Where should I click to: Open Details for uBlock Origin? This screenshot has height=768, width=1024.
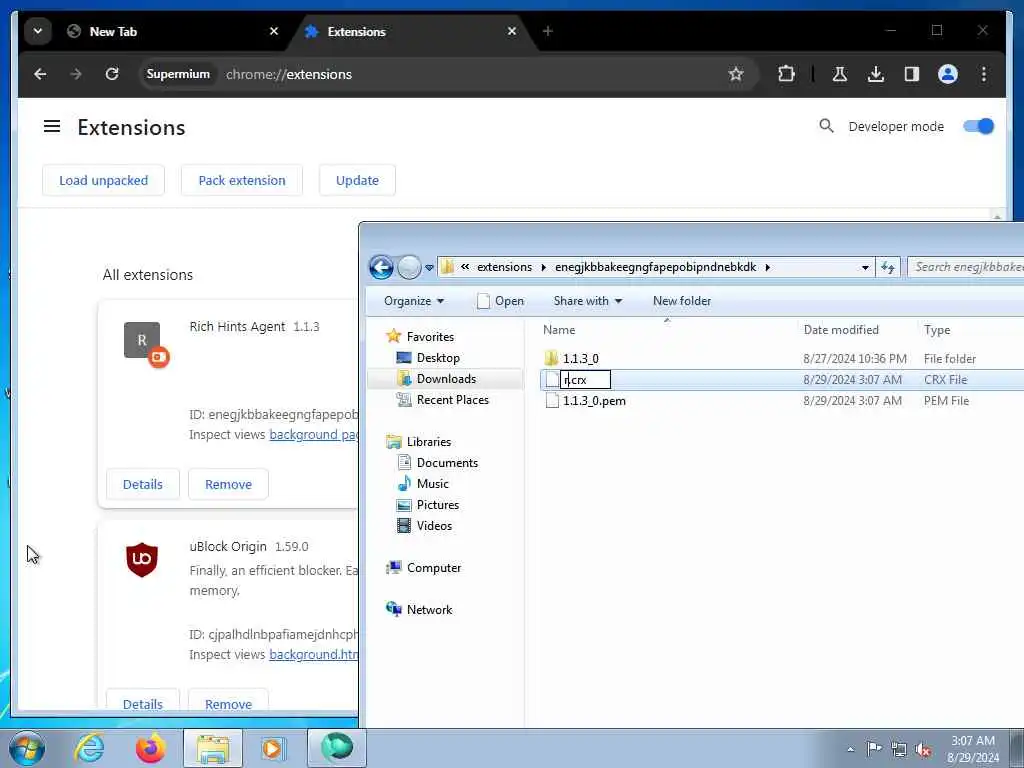tap(142, 704)
